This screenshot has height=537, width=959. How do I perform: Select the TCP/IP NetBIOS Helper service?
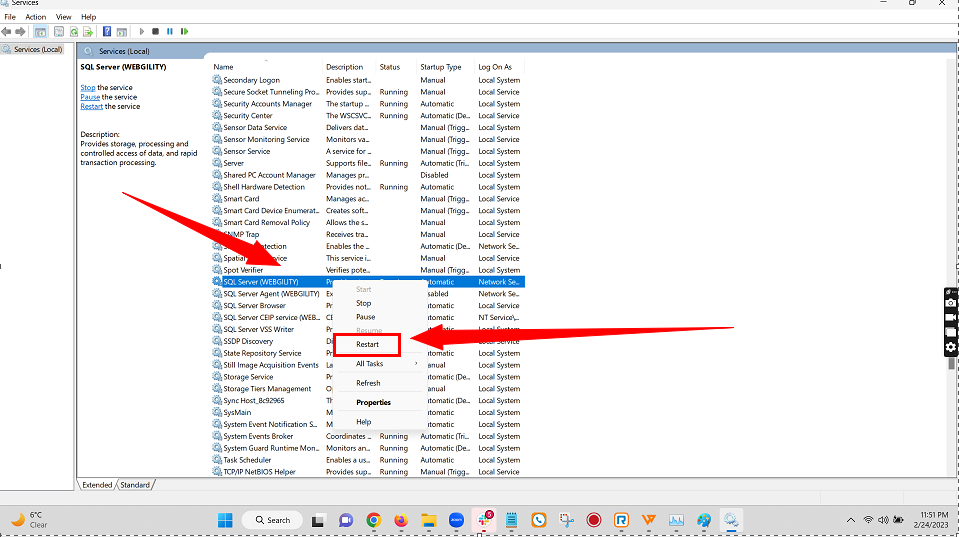click(368, 472)
